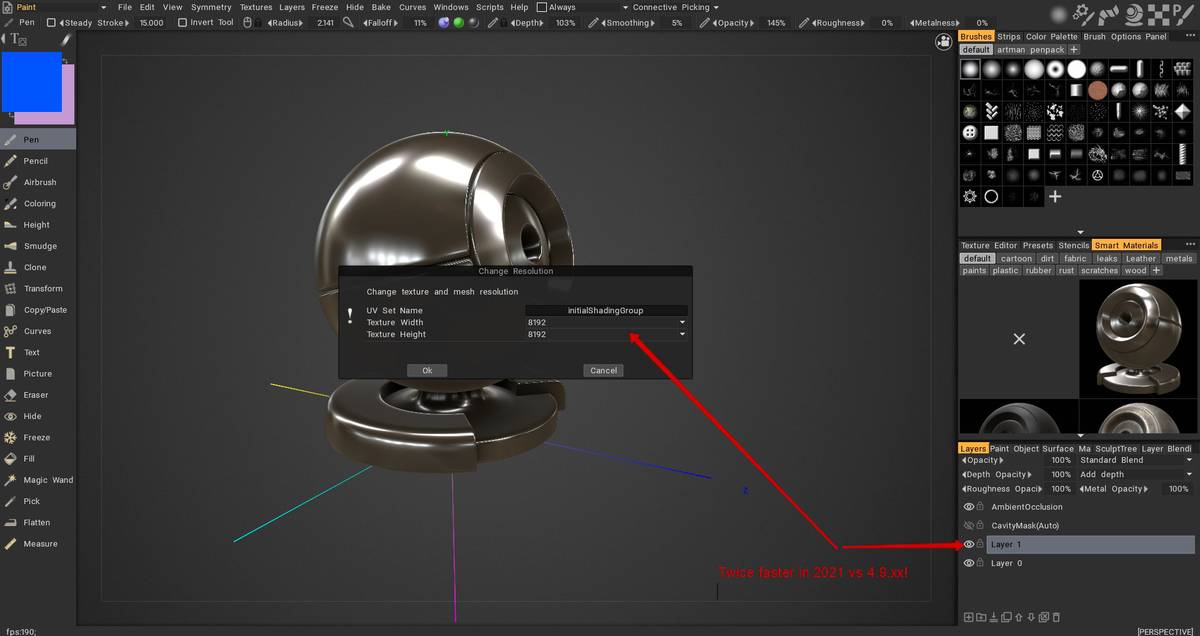Viewport: 1200px width, 636px height.
Task: Toggle the lock on AmbientOcclusion layer
Action: pos(980,507)
